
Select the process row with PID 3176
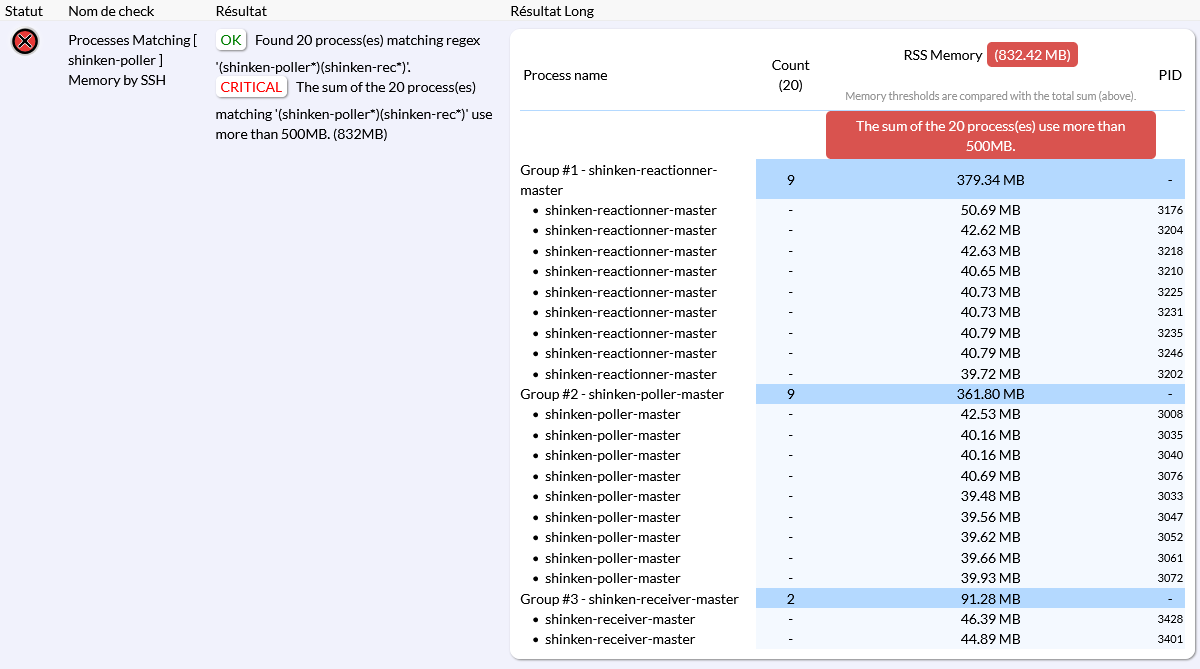click(x=630, y=210)
